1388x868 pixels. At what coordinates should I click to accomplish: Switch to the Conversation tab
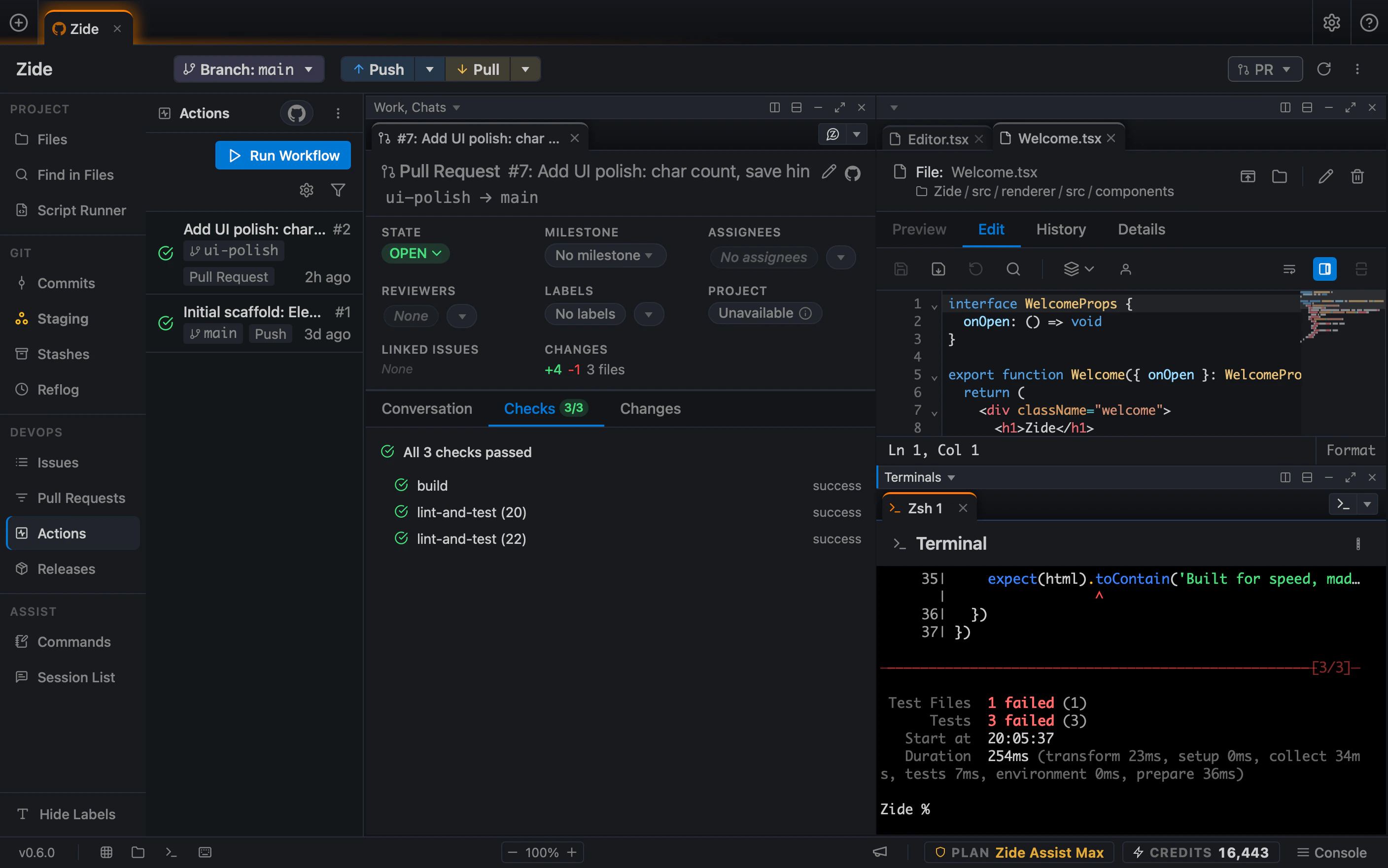pyautogui.click(x=427, y=408)
